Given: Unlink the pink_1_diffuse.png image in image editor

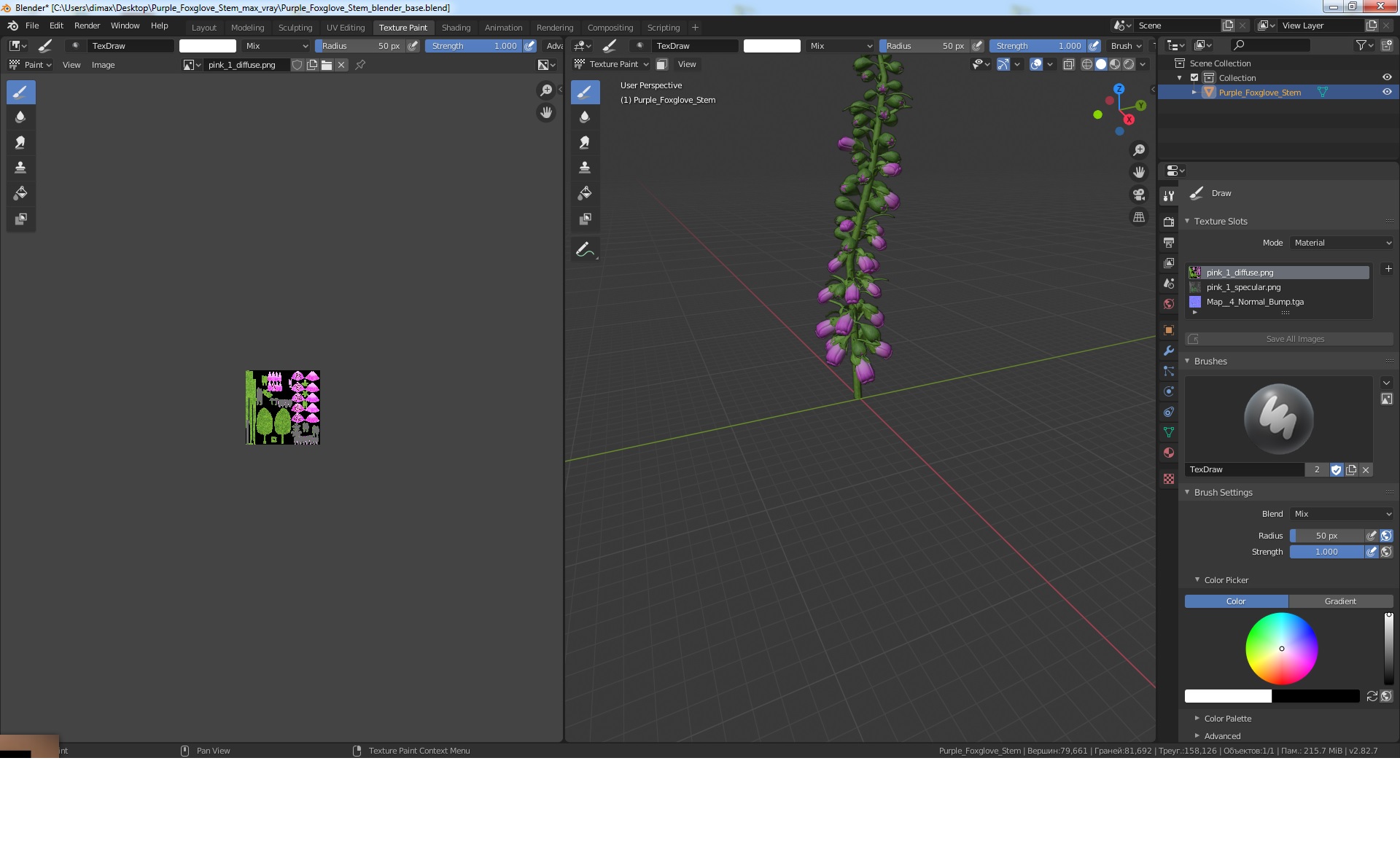Looking at the screenshot, I should [341, 65].
